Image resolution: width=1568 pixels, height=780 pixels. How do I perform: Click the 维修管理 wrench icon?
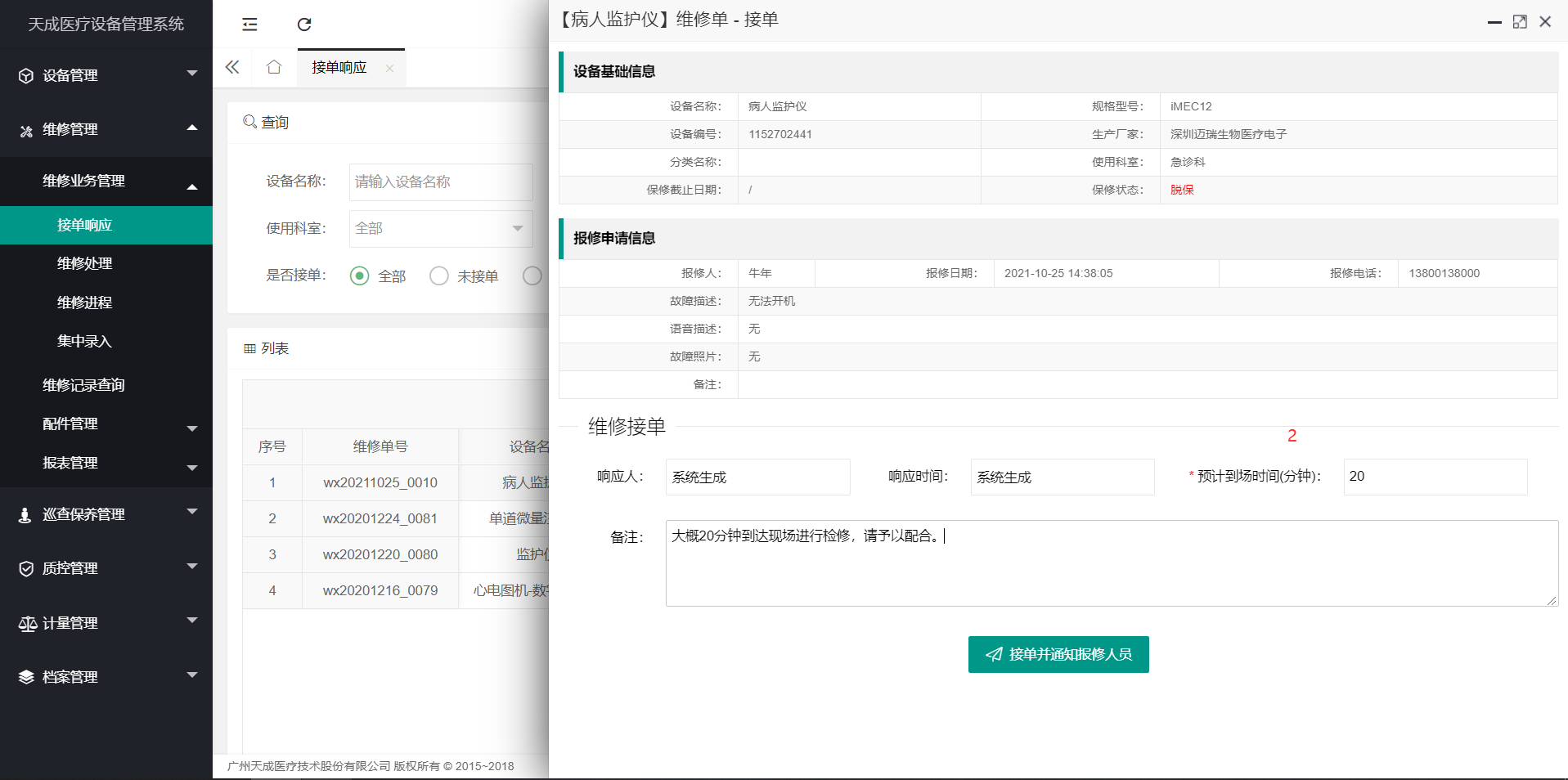point(26,130)
